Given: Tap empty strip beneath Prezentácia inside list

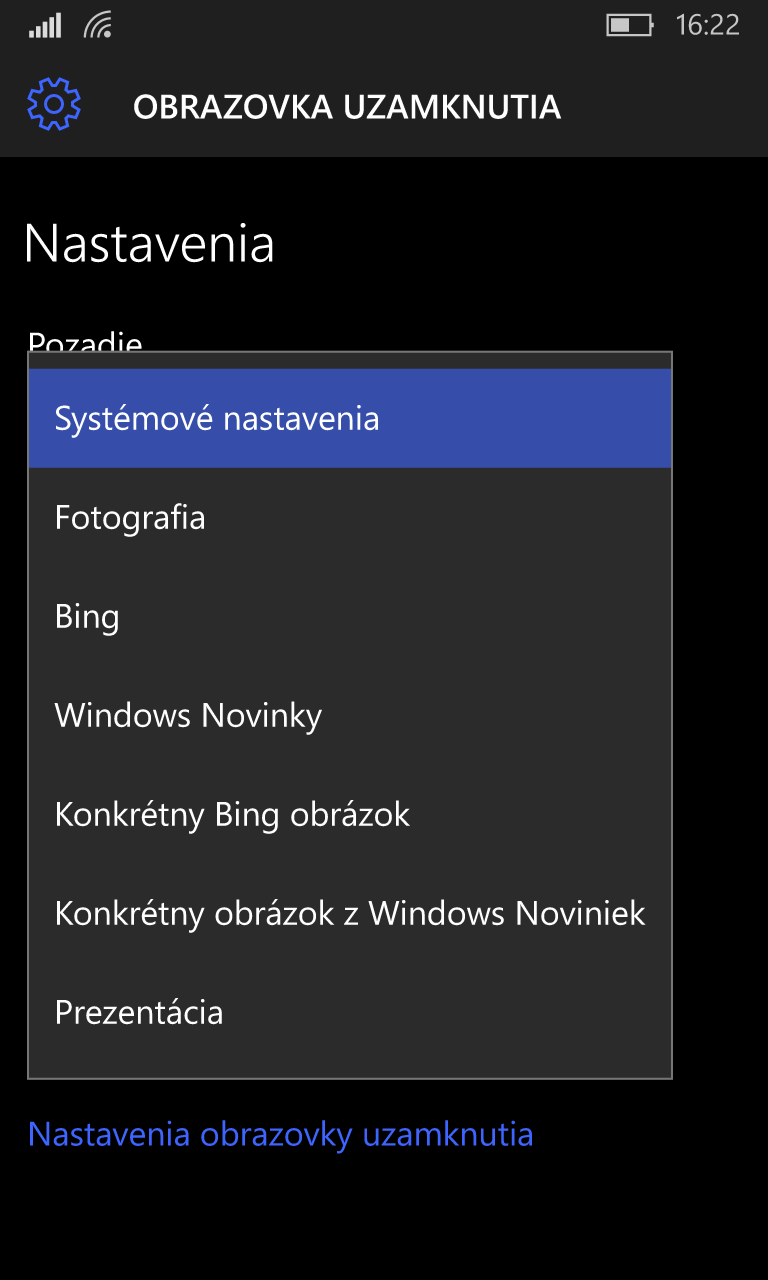Looking at the screenshot, I should tap(350, 1069).
